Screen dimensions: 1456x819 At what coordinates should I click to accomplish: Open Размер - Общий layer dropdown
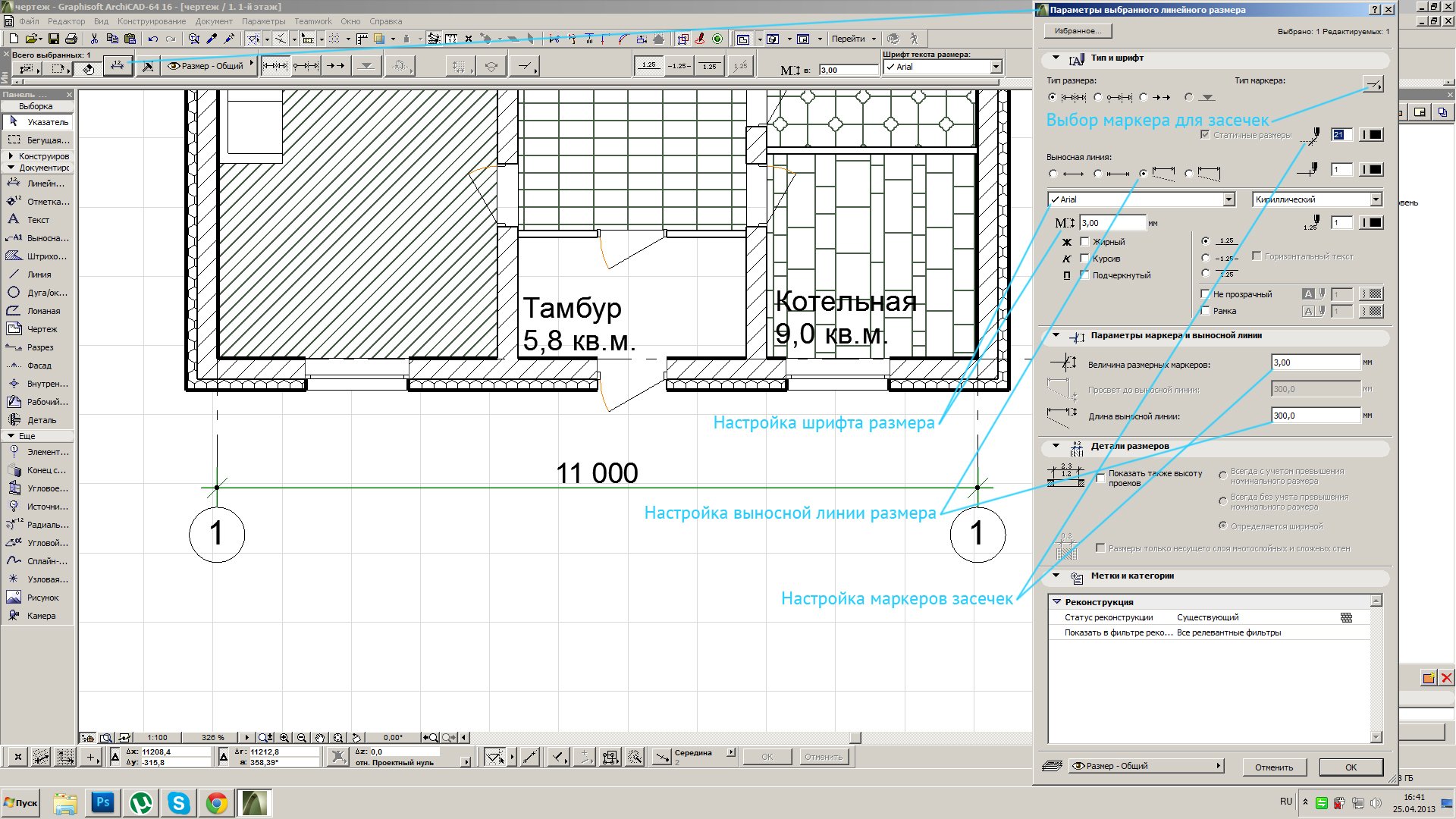click(1146, 766)
